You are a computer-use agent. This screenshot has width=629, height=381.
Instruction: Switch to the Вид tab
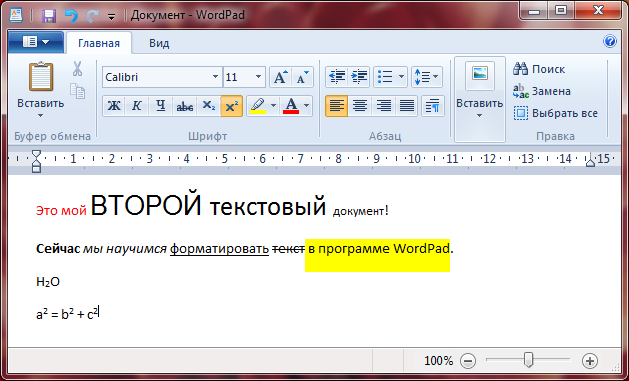point(159,43)
